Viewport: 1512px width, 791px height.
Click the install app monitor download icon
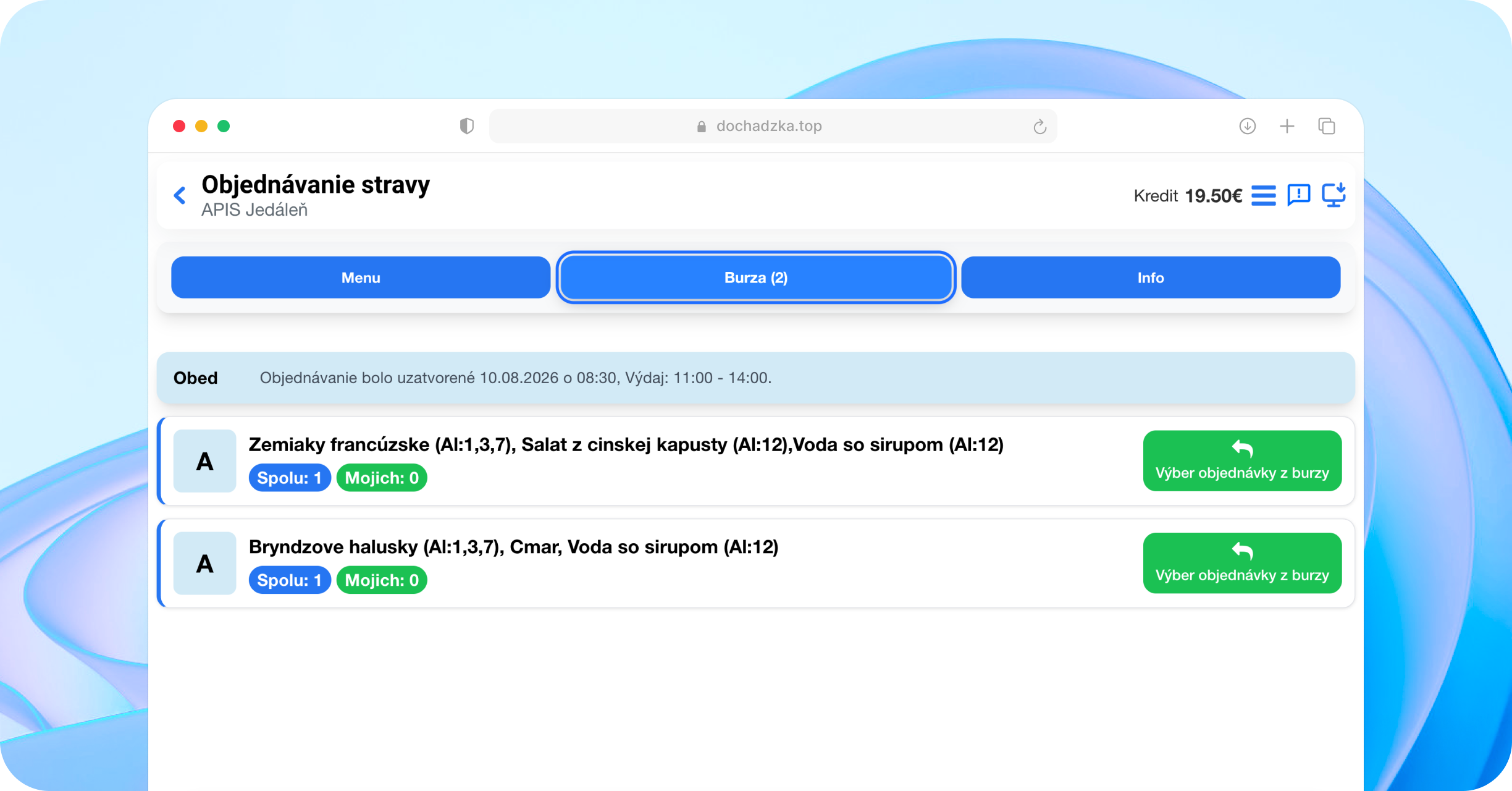[1334, 195]
